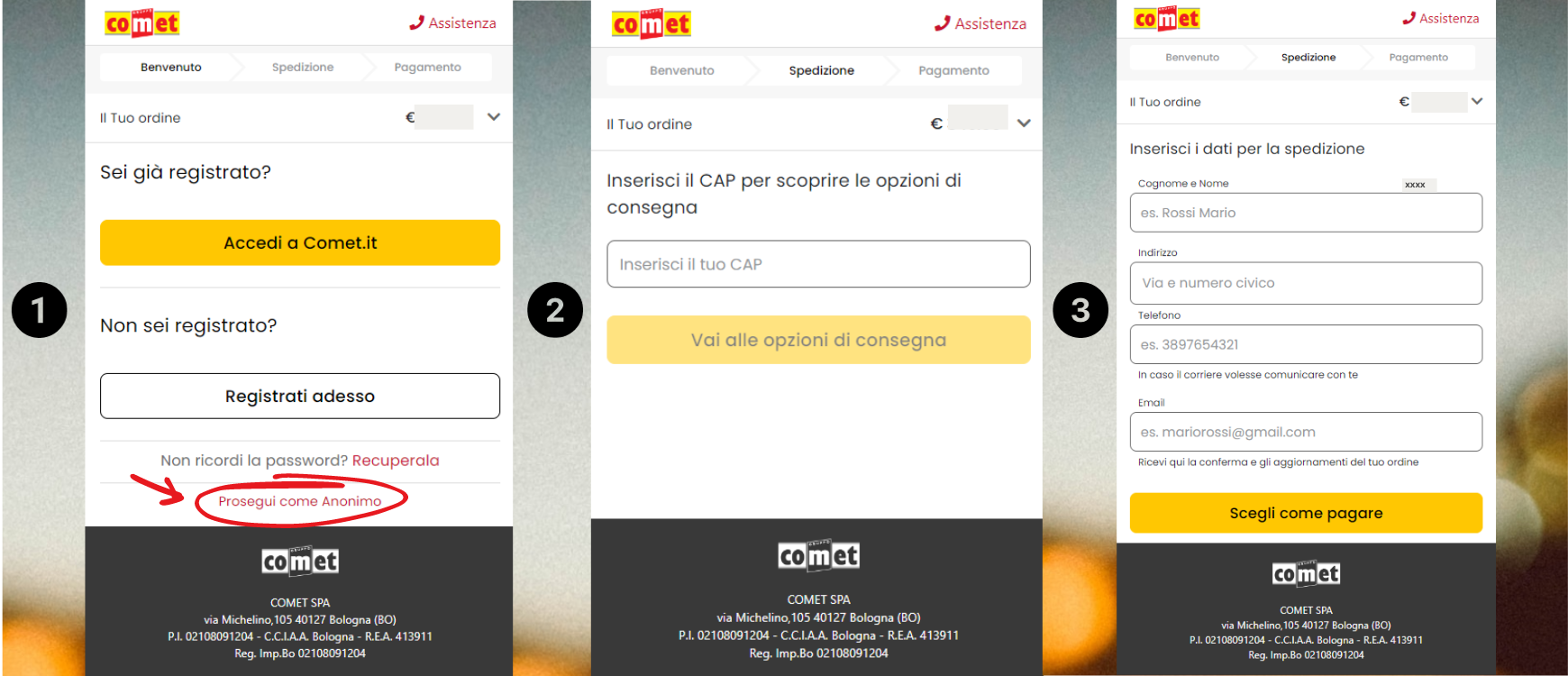Click the Comet logo in third screen header
Screen dimensions: 1568x676
click(1167, 18)
